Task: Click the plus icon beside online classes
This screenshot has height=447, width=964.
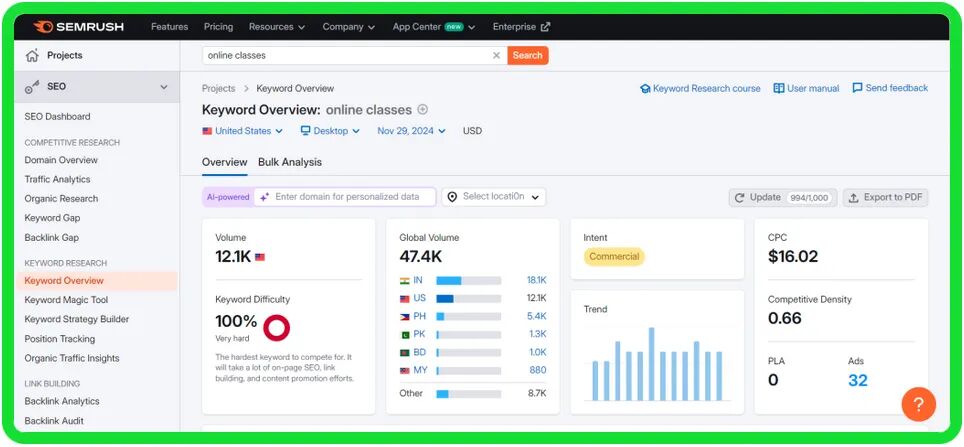Action: point(422,110)
